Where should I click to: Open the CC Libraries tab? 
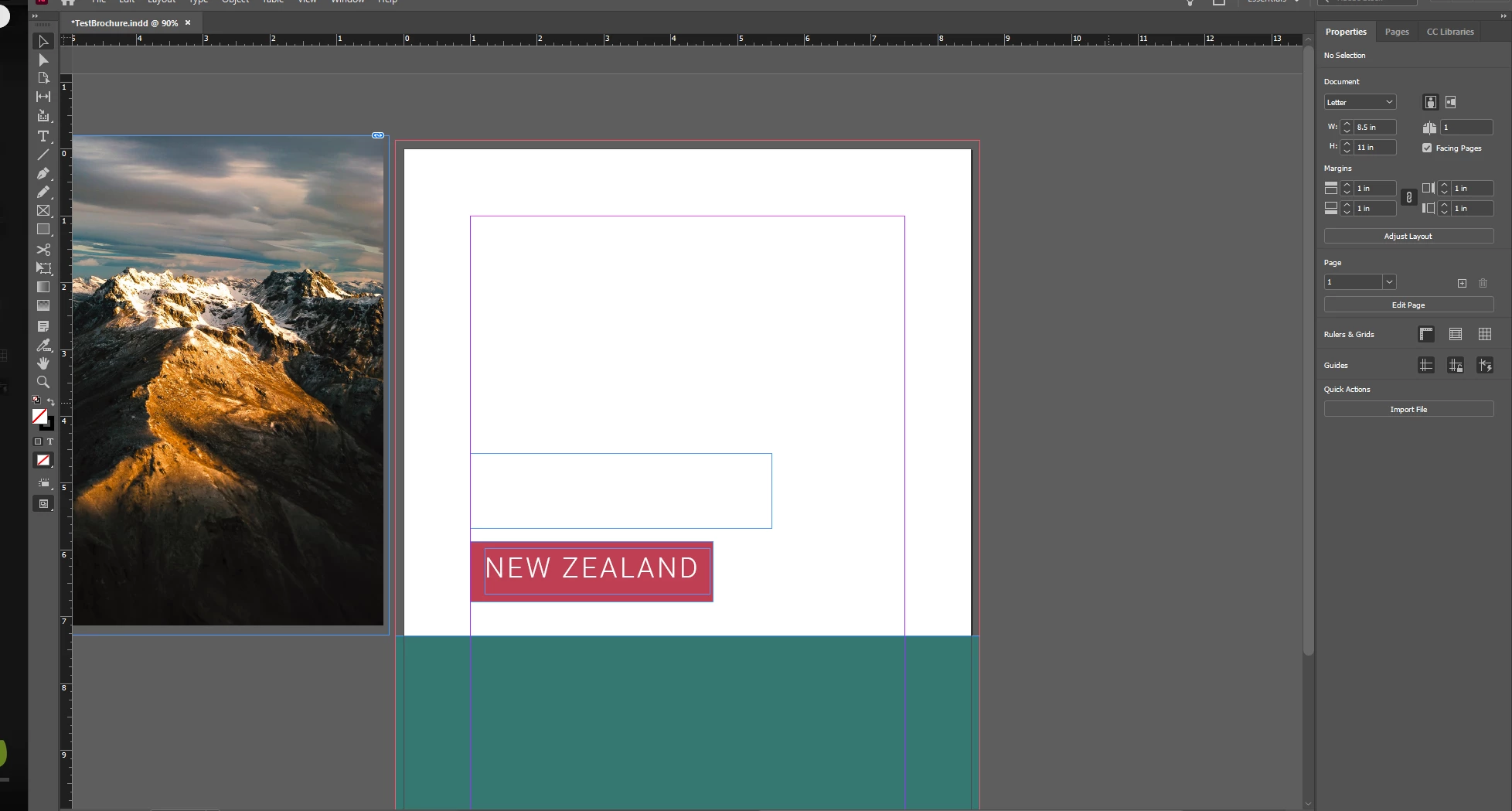point(1450,32)
